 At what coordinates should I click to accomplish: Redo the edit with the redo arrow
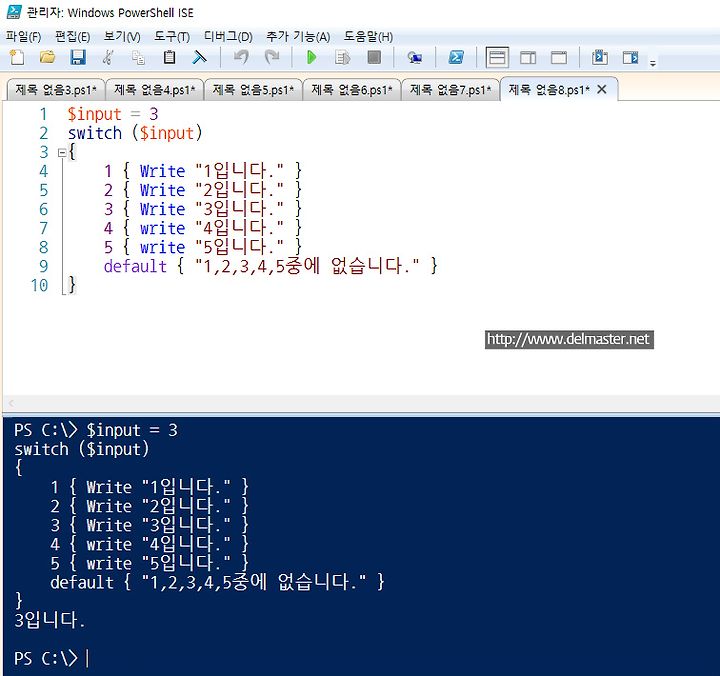[272, 57]
